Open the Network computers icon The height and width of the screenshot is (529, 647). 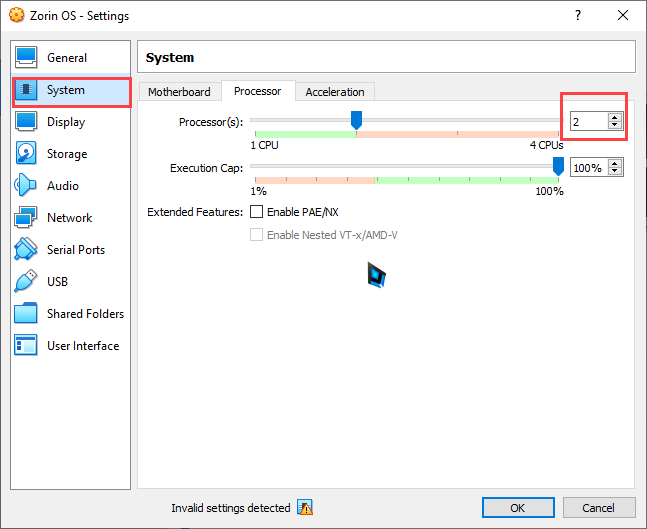pyautogui.click(x=26, y=217)
